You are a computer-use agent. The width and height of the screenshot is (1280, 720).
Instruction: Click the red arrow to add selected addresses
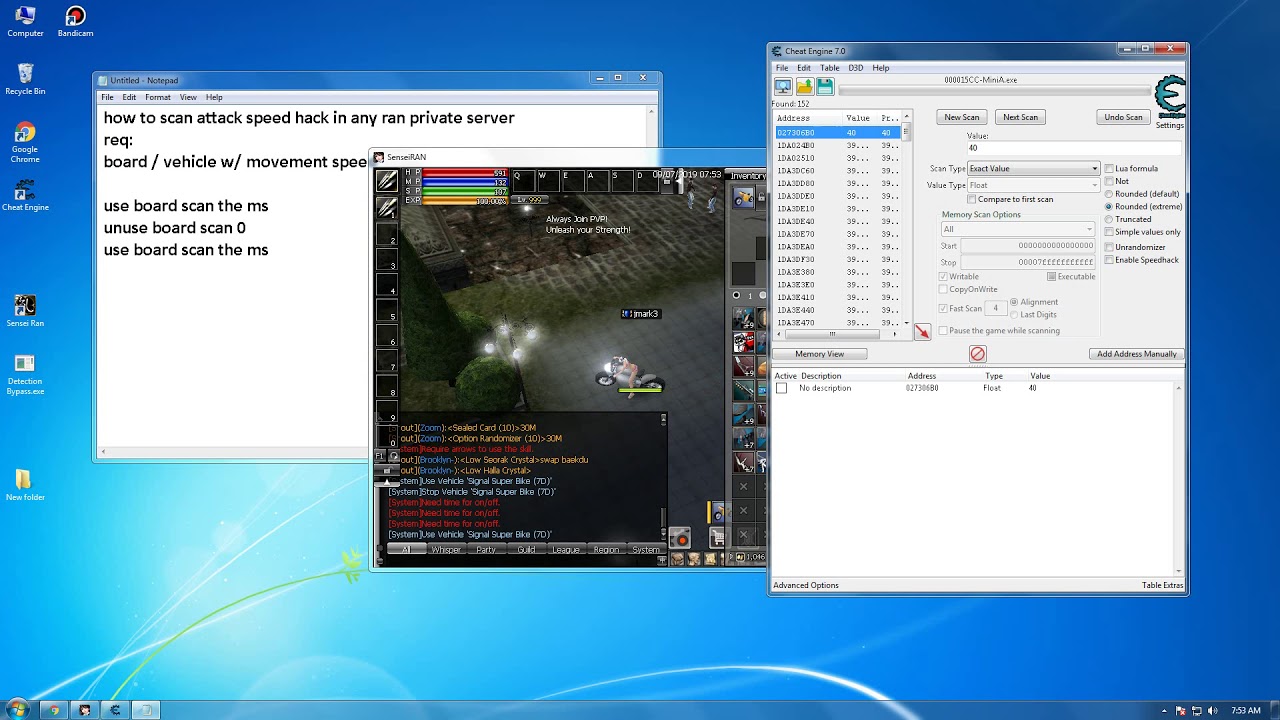coord(922,332)
